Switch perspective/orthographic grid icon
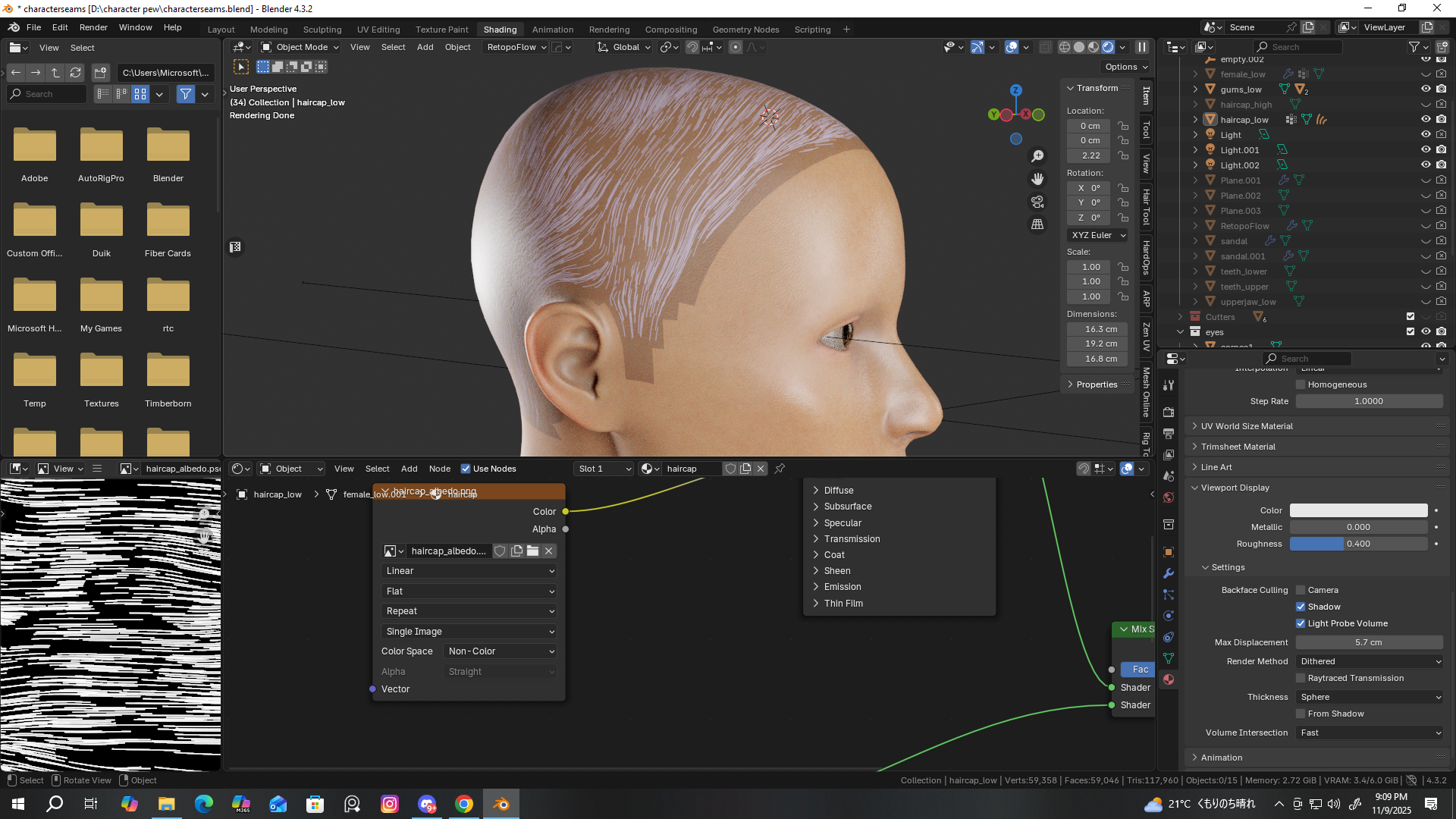Screen dimensions: 1456x819 click(1037, 224)
